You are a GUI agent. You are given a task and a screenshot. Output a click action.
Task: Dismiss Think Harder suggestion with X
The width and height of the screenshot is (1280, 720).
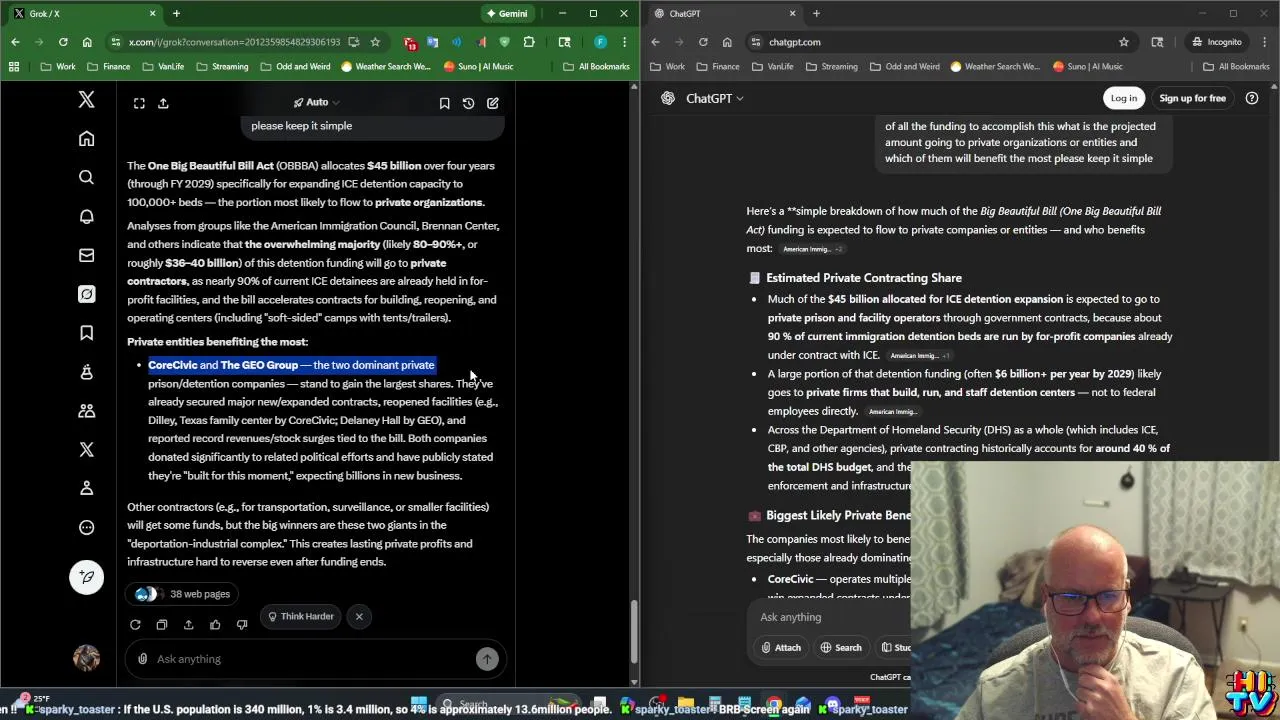click(359, 616)
